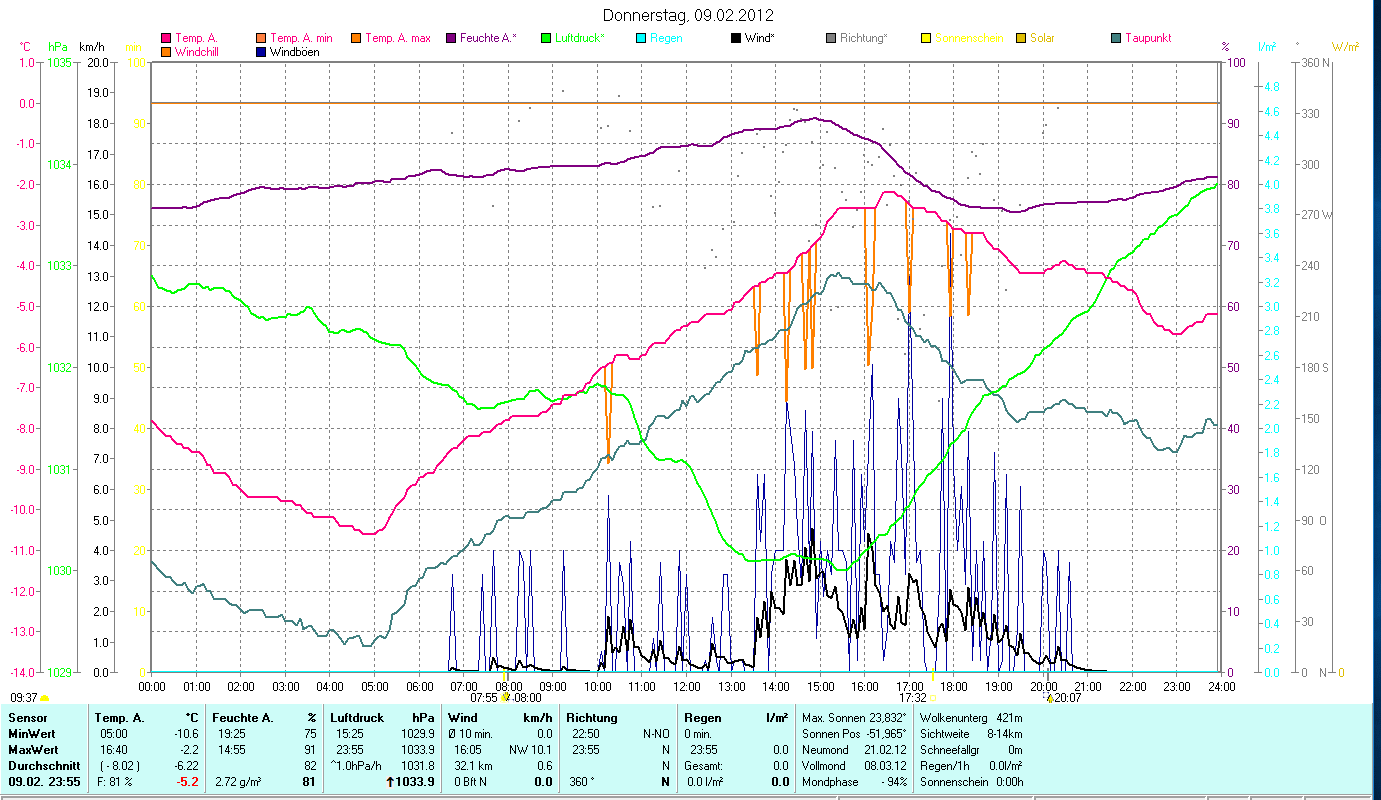This screenshot has height=800, width=1381.
Task: Select the Luftdruck column header in data table
Action: (358, 717)
